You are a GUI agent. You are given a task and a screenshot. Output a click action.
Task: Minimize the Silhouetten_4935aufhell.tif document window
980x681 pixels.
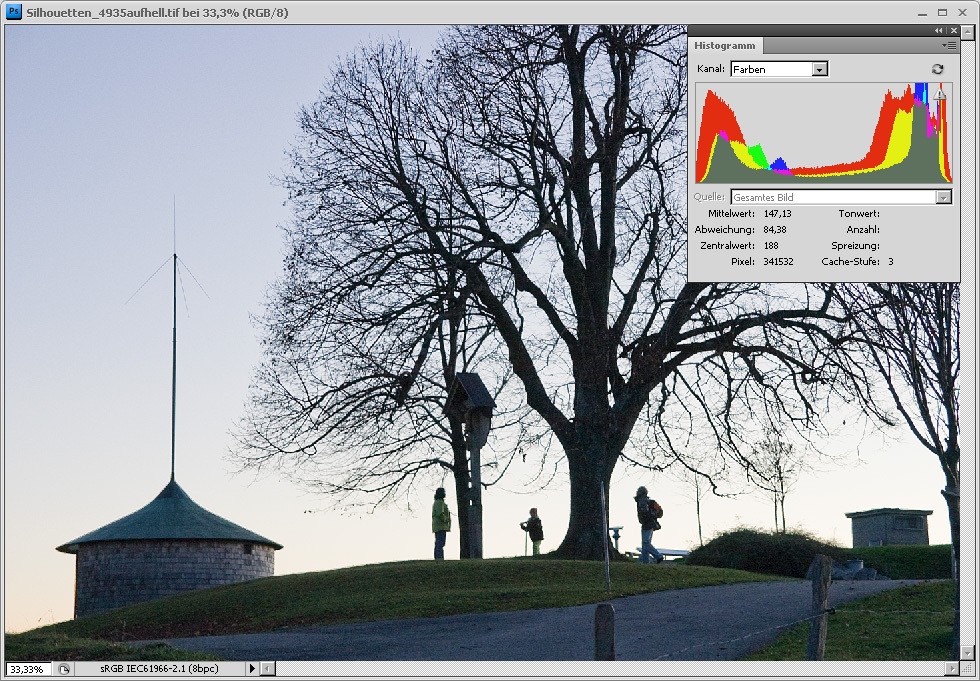coord(921,12)
